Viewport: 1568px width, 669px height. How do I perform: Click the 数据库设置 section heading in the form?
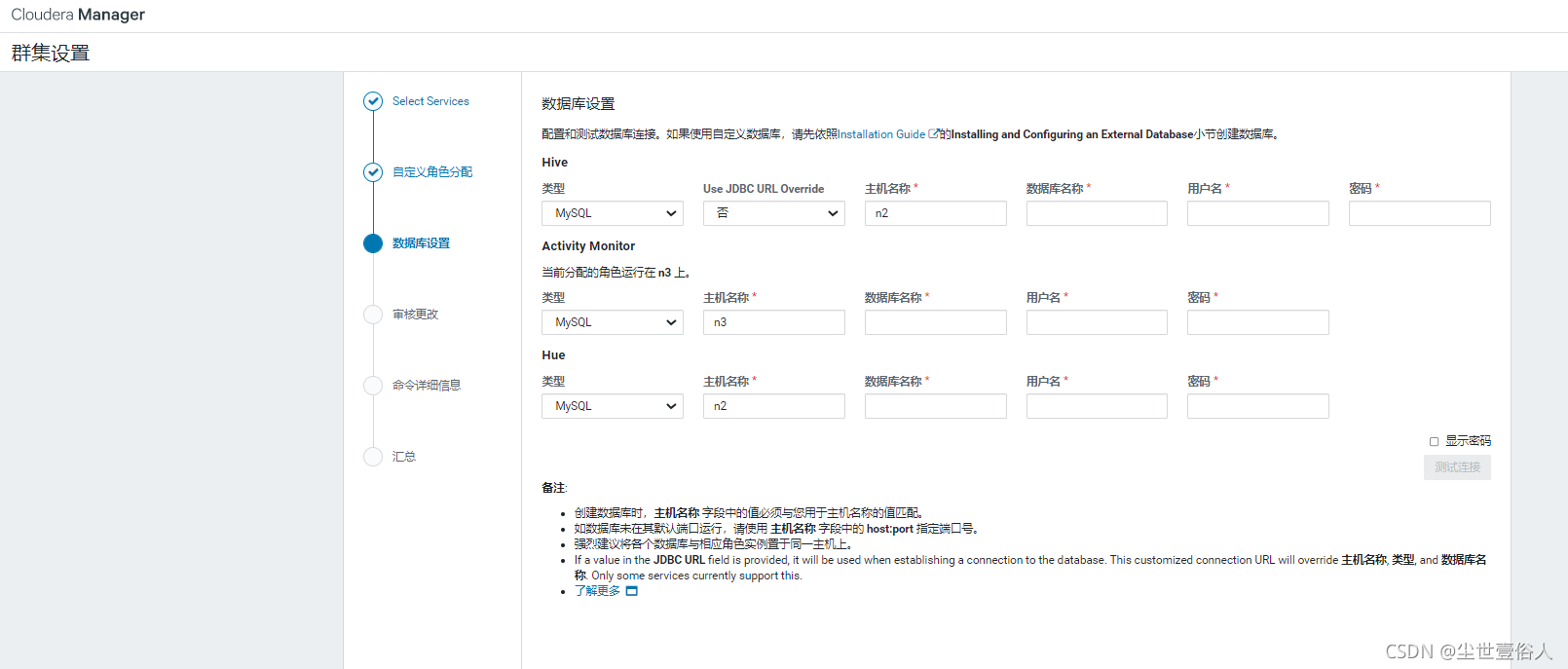pyautogui.click(x=579, y=103)
